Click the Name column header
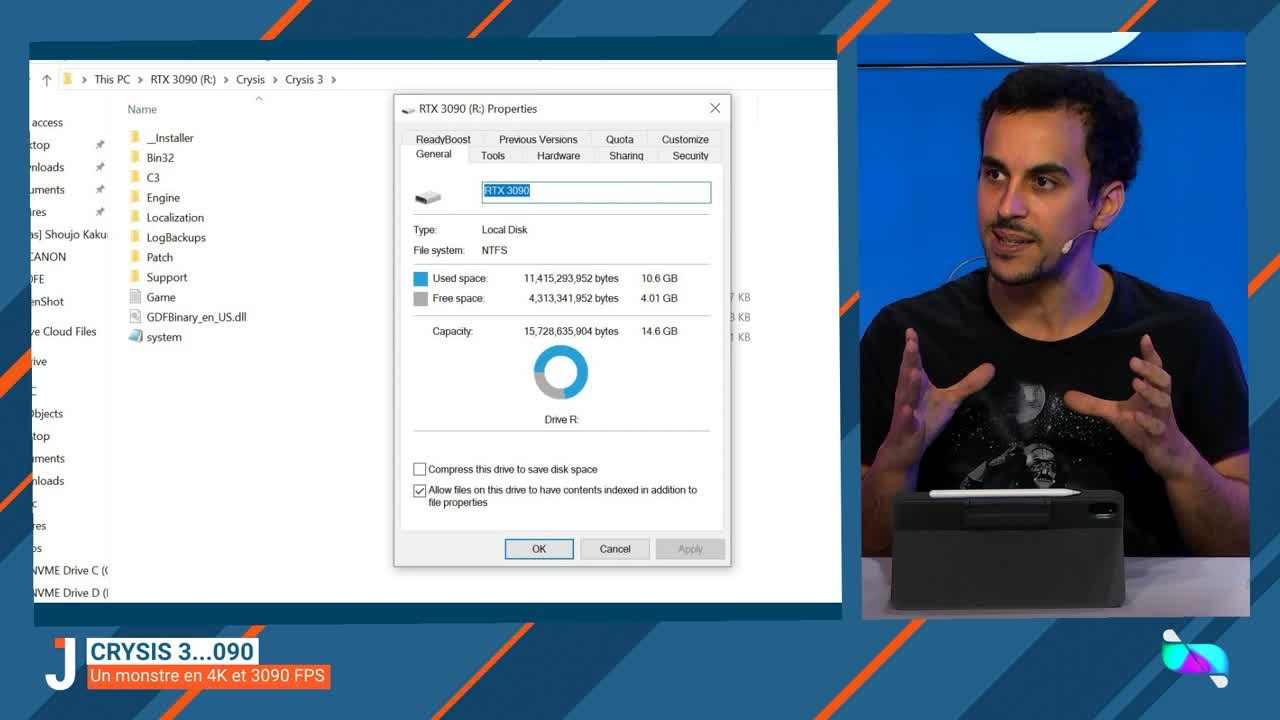1280x720 pixels. point(142,109)
